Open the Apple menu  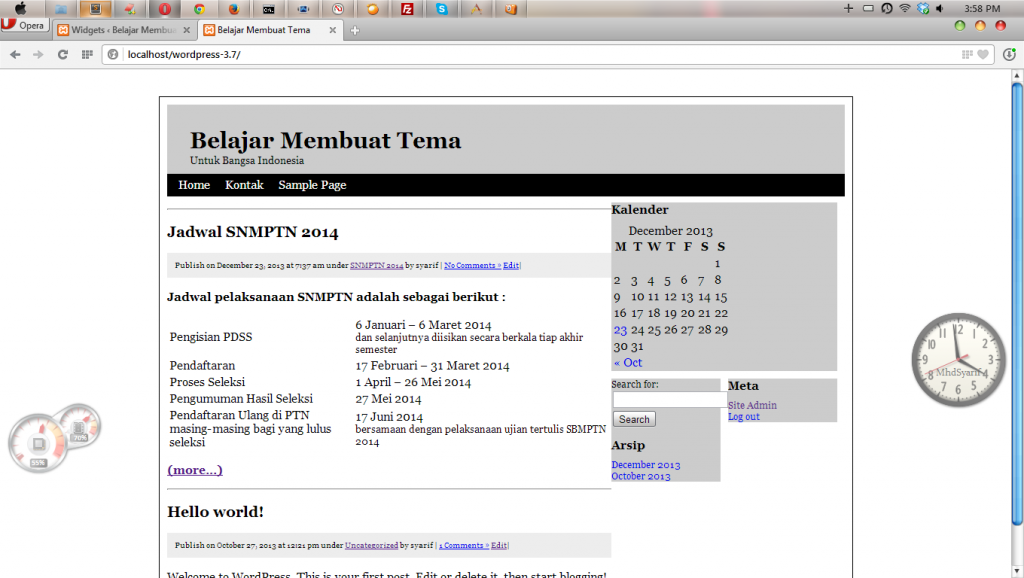point(21,9)
